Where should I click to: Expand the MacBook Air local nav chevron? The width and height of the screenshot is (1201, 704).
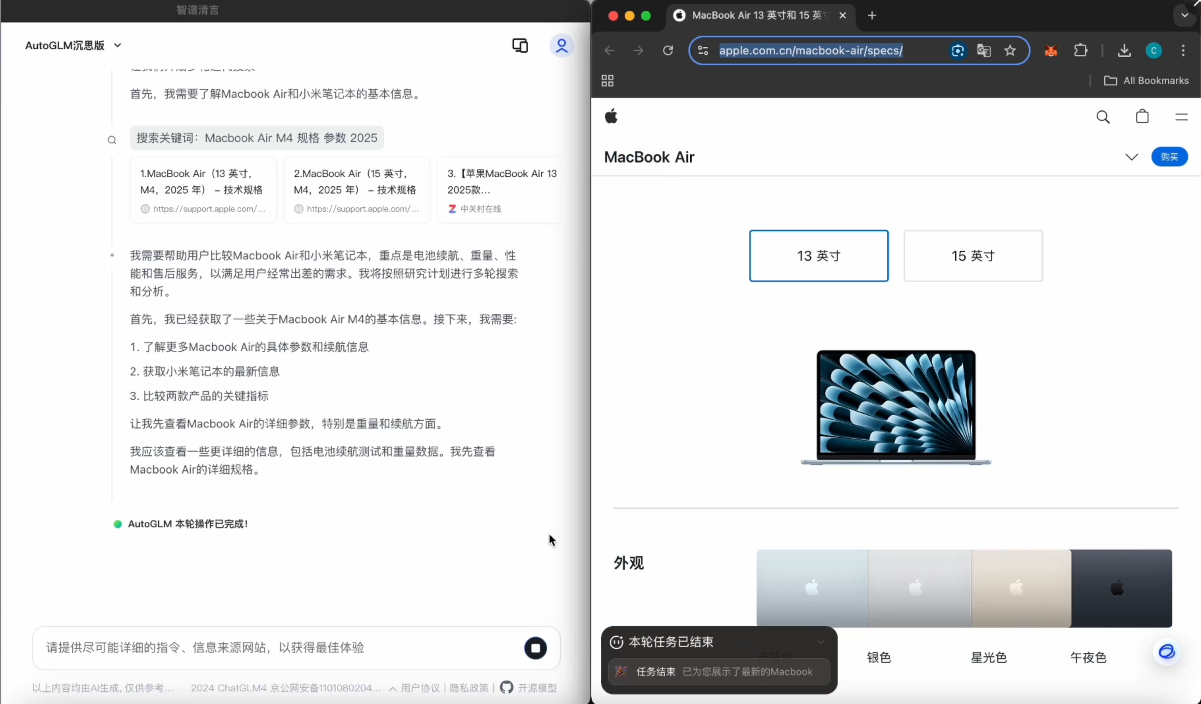1131,157
